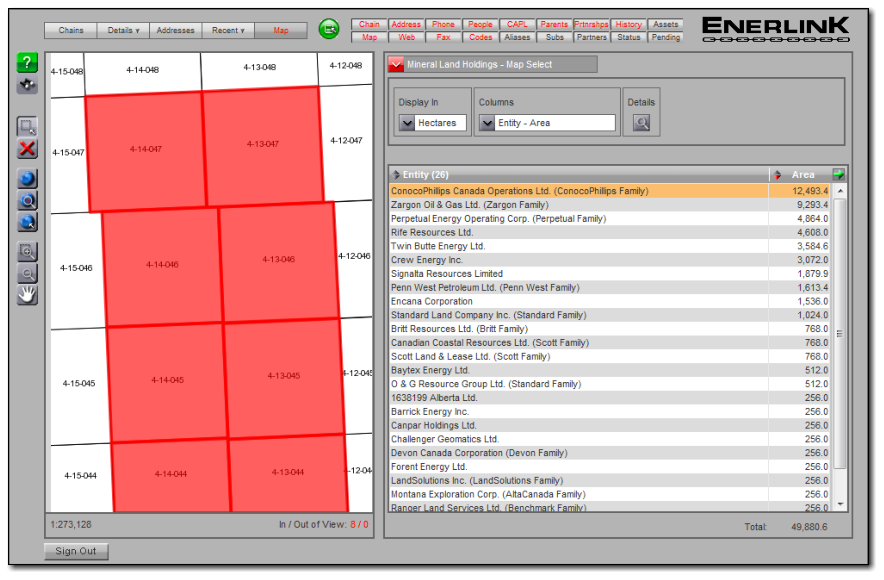
Task: Click the entity list scrollbar thumb
Action: (x=840, y=333)
